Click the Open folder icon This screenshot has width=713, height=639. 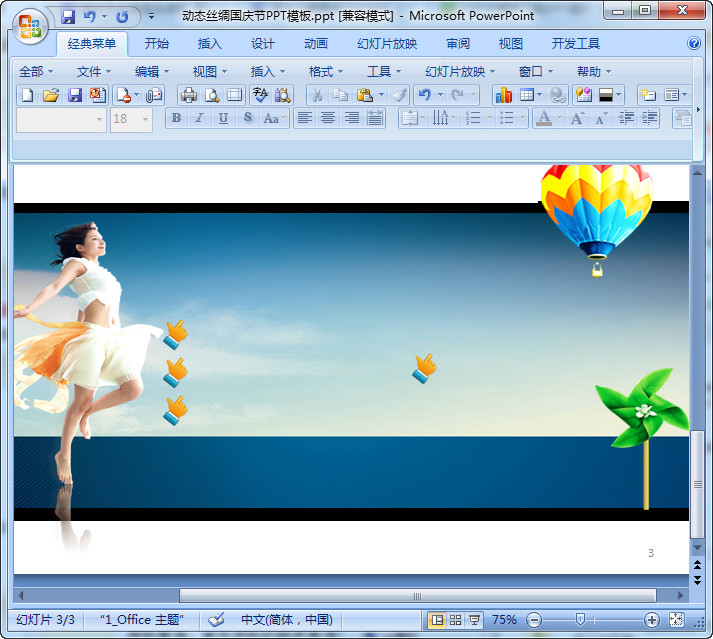click(x=51, y=95)
